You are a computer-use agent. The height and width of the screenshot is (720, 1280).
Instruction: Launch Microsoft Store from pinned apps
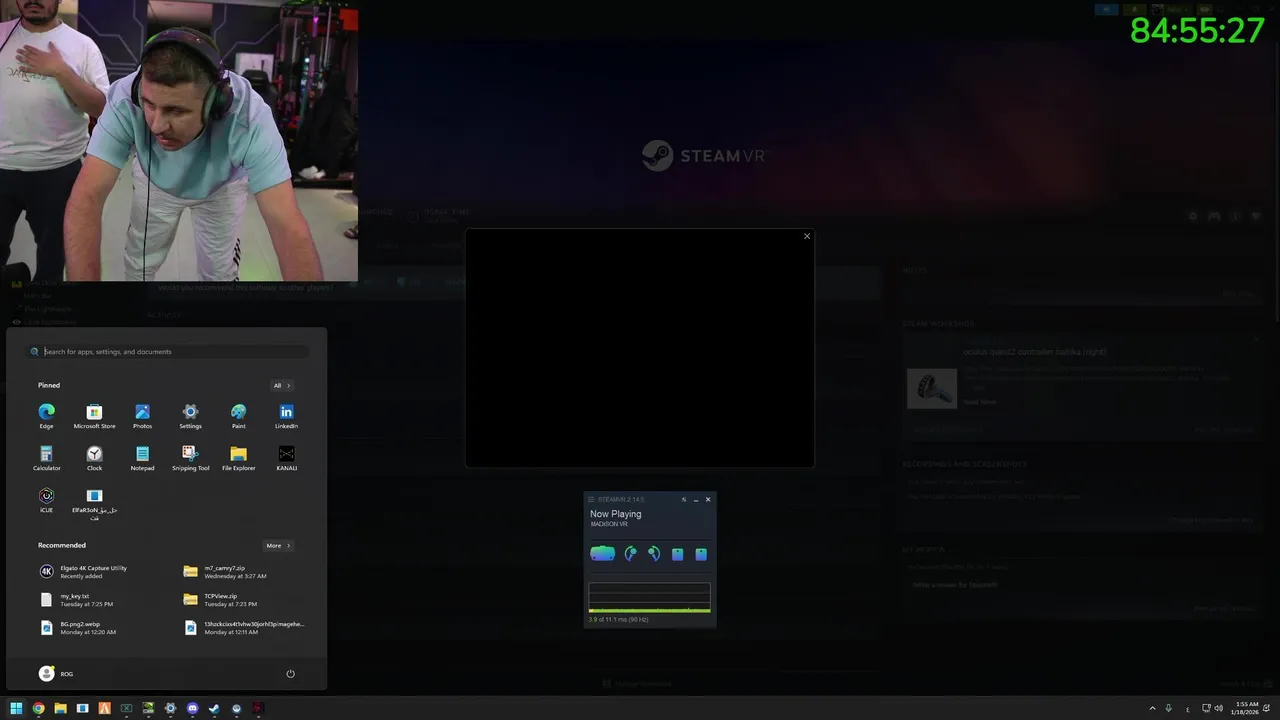tap(94, 416)
